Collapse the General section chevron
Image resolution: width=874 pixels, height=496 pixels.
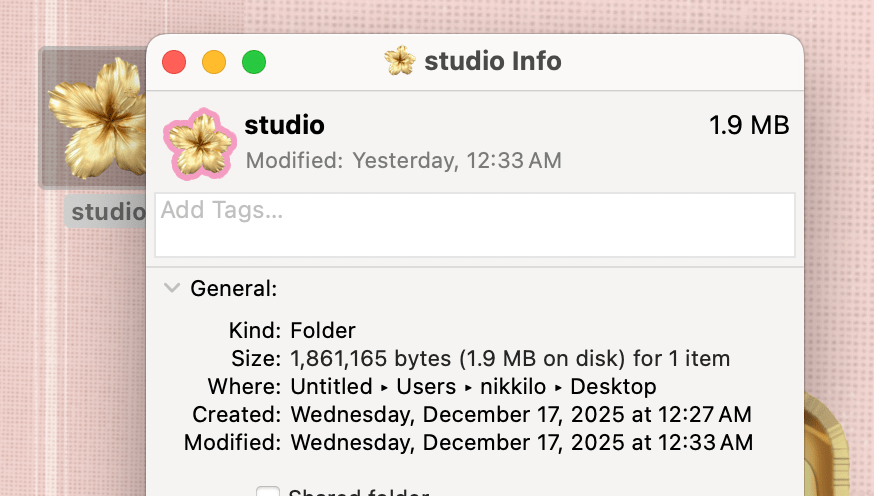pos(172,289)
